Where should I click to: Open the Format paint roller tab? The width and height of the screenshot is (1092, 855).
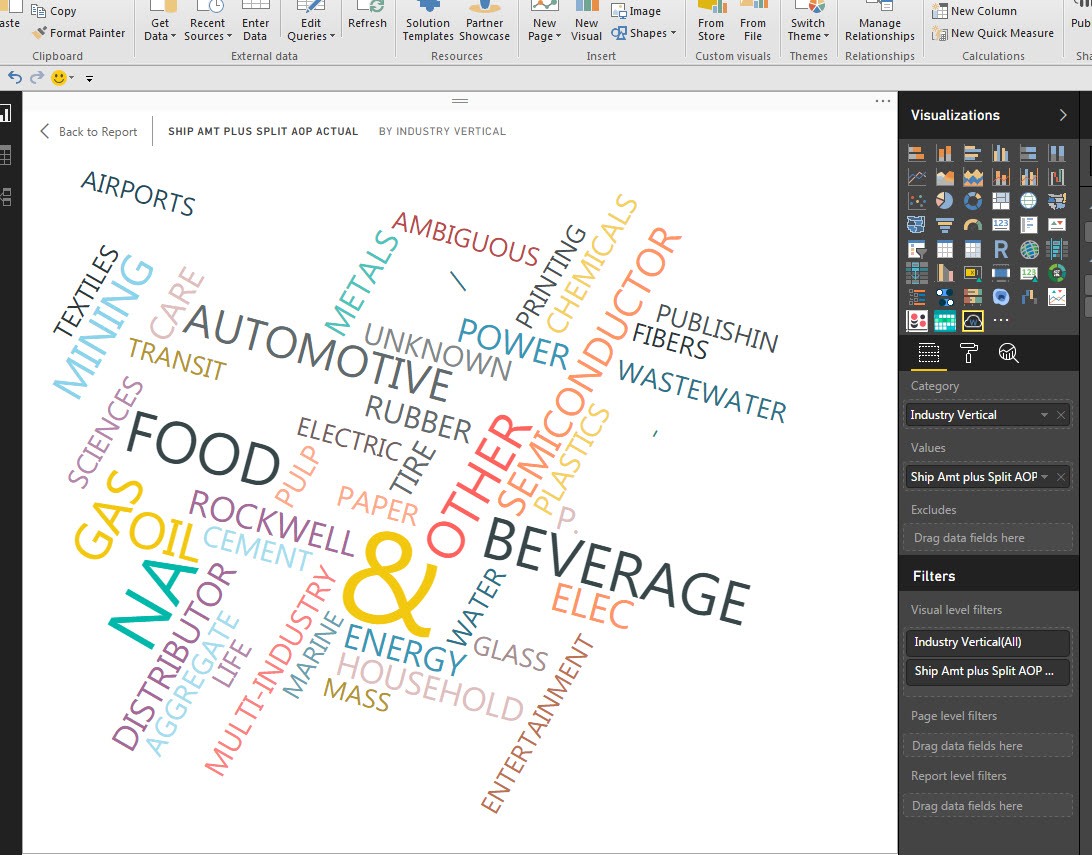(969, 354)
